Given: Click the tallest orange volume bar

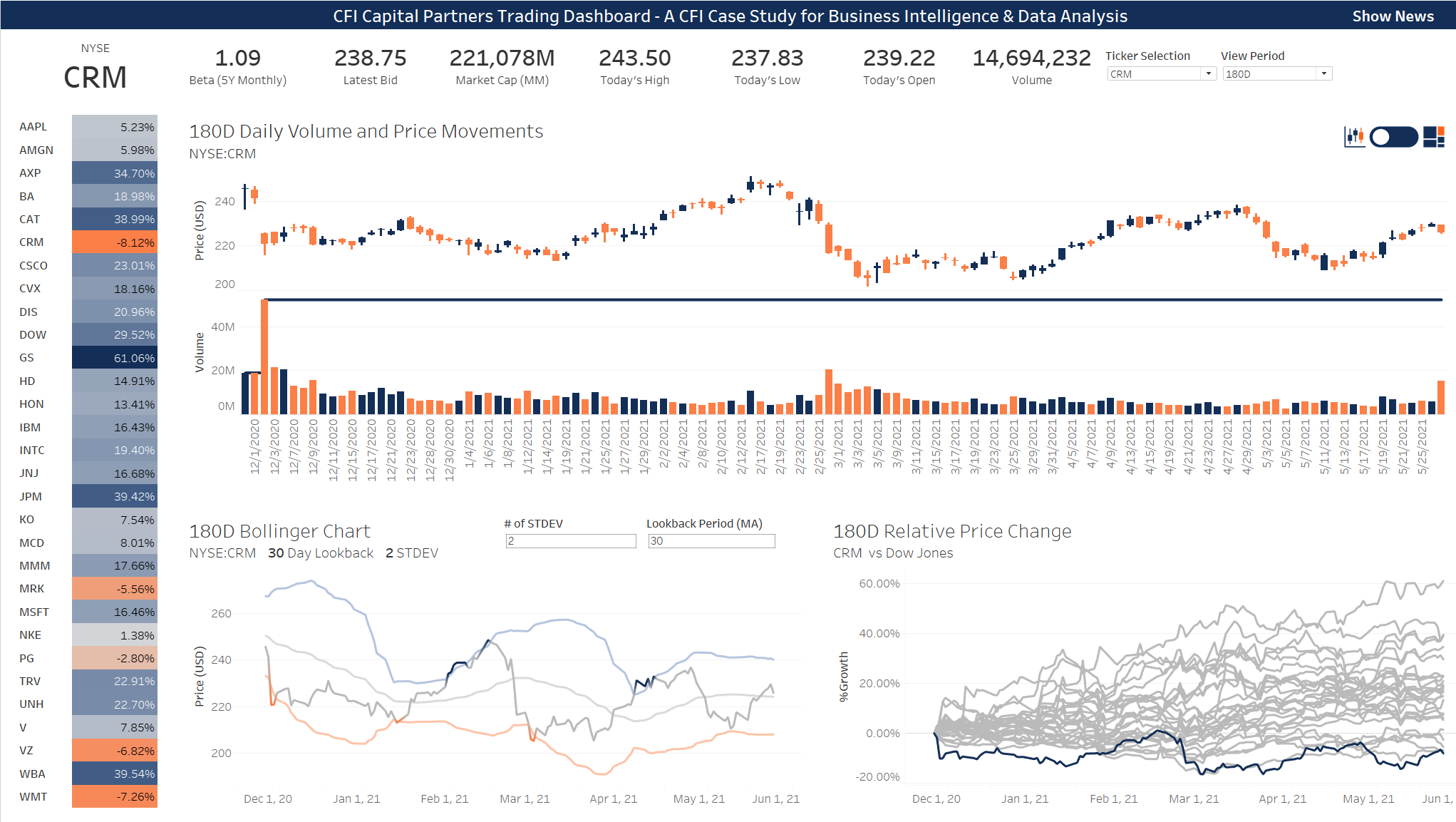Looking at the screenshot, I should pos(264,356).
